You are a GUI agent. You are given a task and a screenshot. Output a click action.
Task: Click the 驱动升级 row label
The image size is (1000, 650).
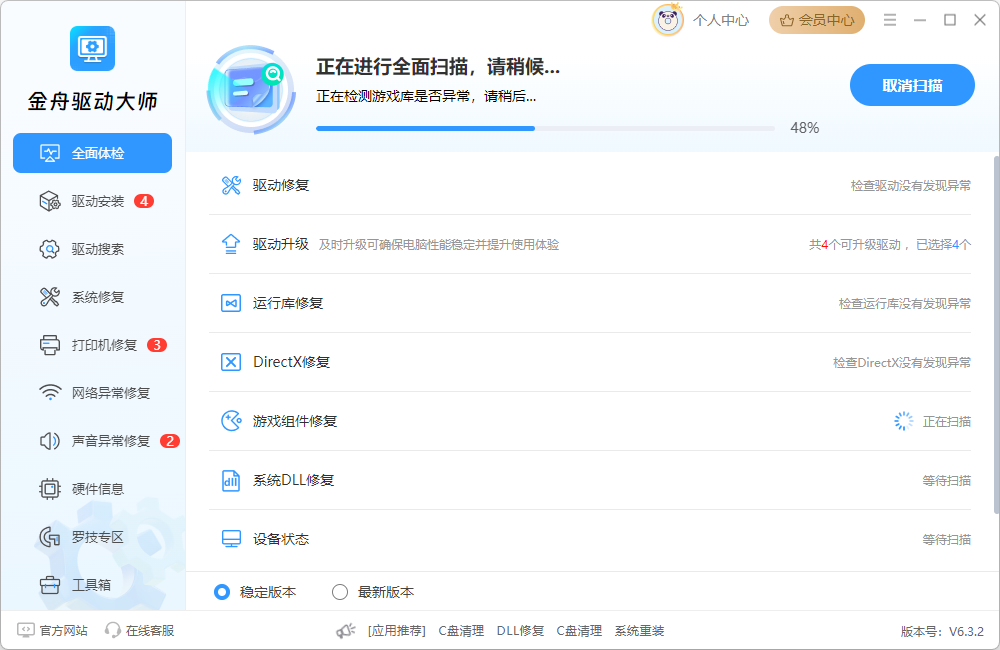tap(281, 244)
